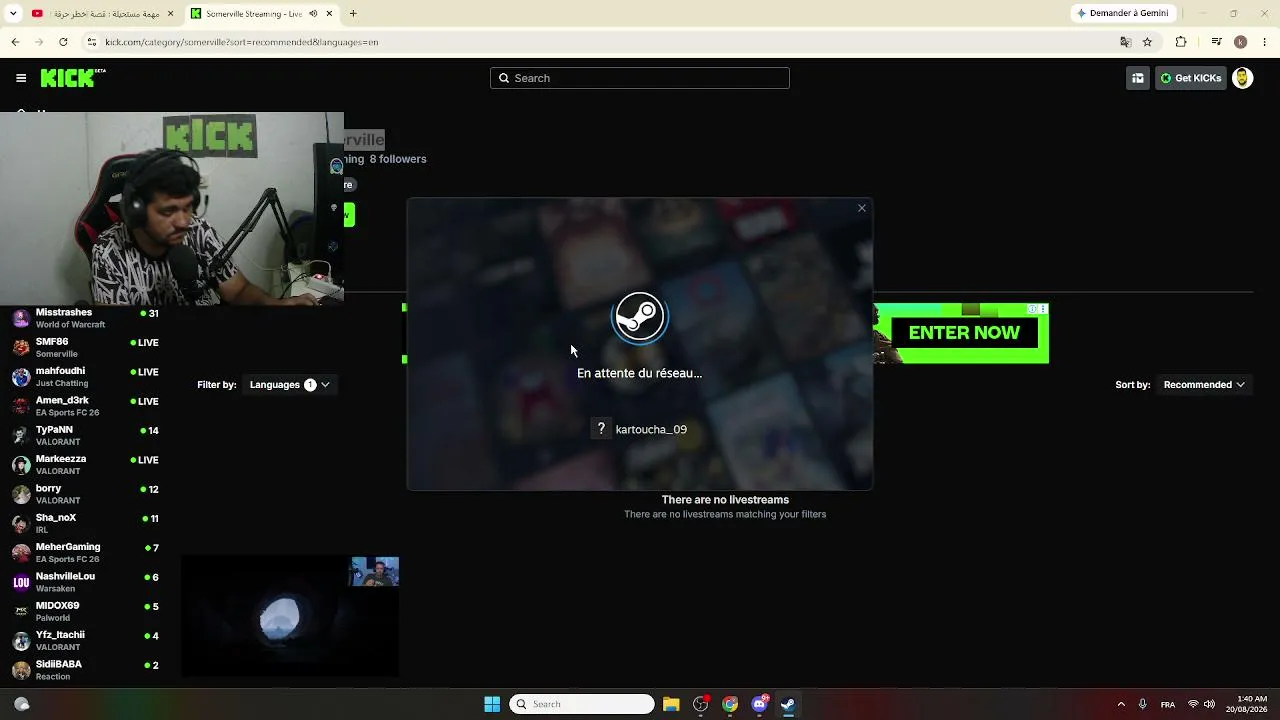Close the Somerville Streaming tab
The width and height of the screenshot is (1280, 720).
coord(329,14)
